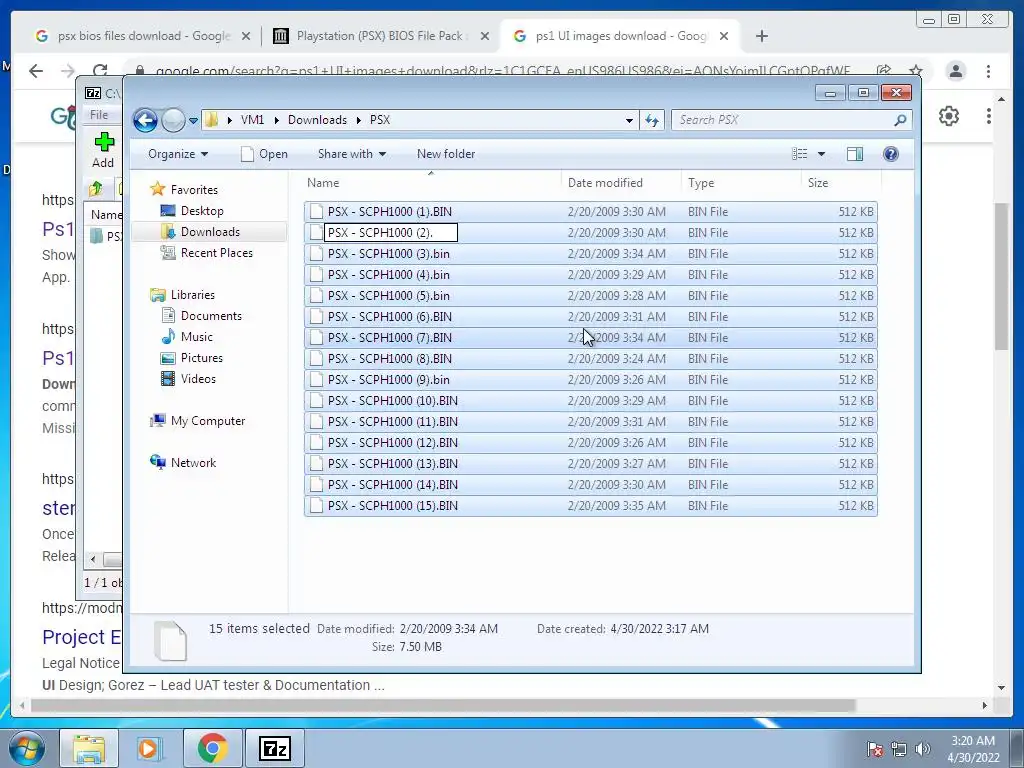Click New folder in toolbar

click(x=446, y=154)
